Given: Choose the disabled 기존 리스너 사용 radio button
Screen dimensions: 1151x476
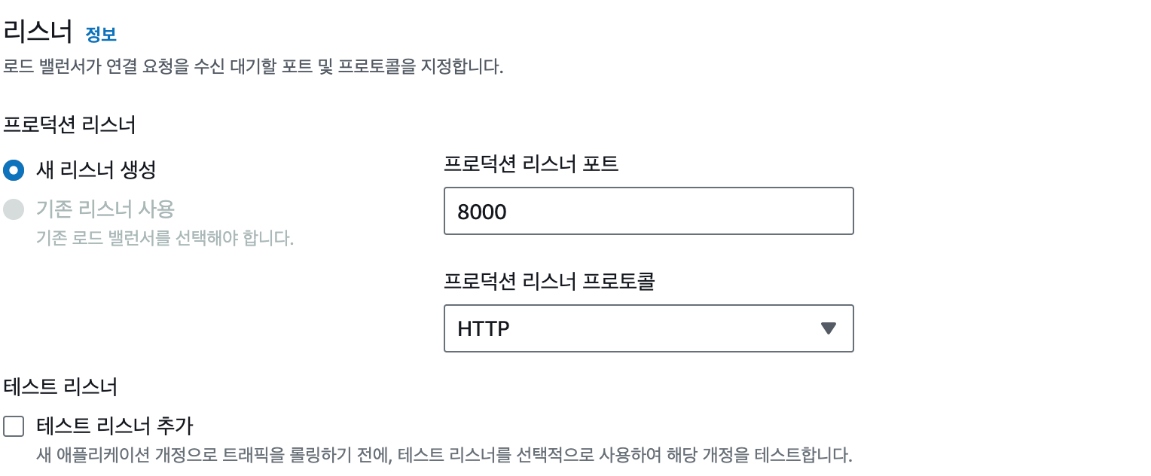Looking at the screenshot, I should tap(14, 209).
